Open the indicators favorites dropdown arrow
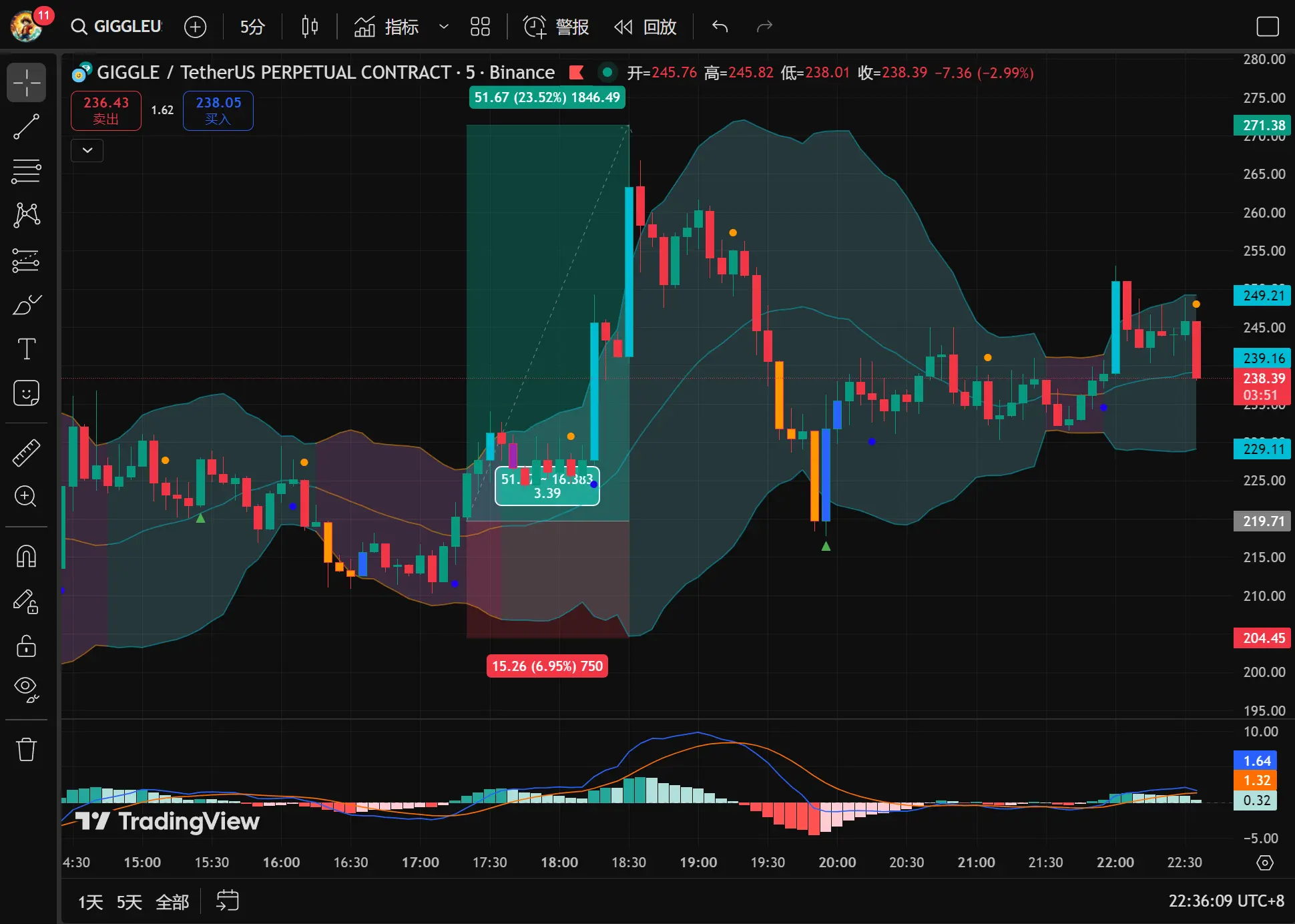The width and height of the screenshot is (1295, 924). pos(443,27)
